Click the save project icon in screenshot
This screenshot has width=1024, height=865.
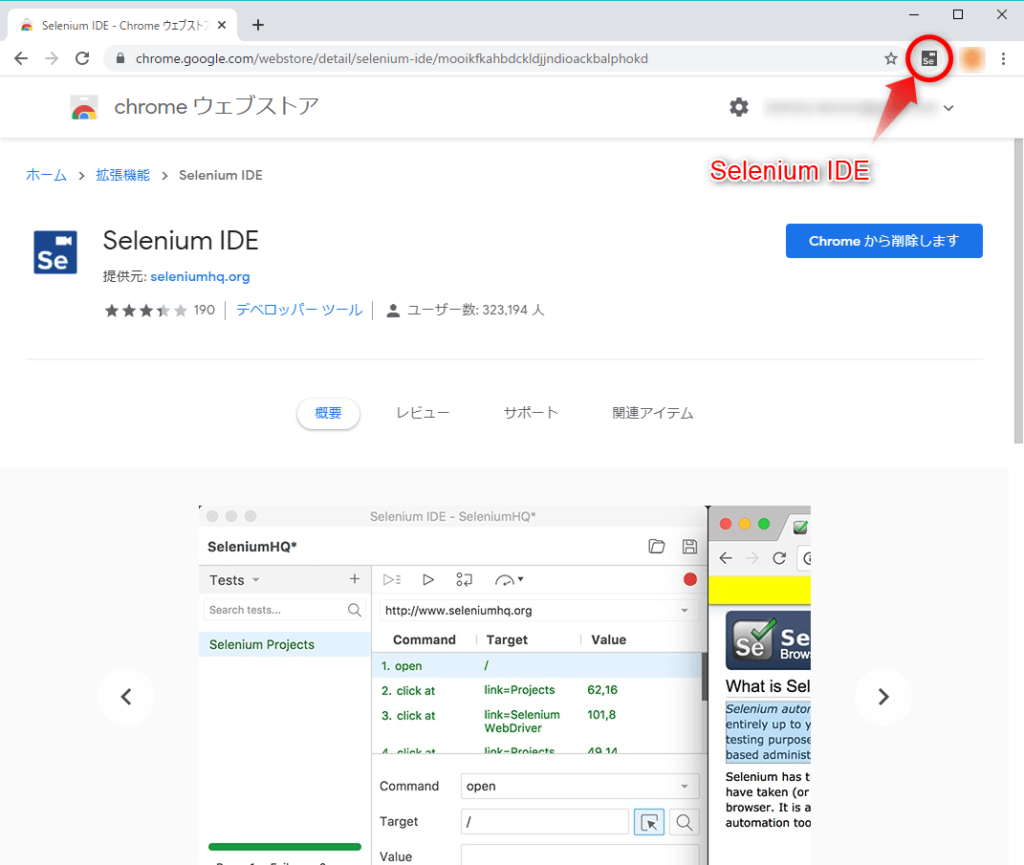(x=690, y=546)
